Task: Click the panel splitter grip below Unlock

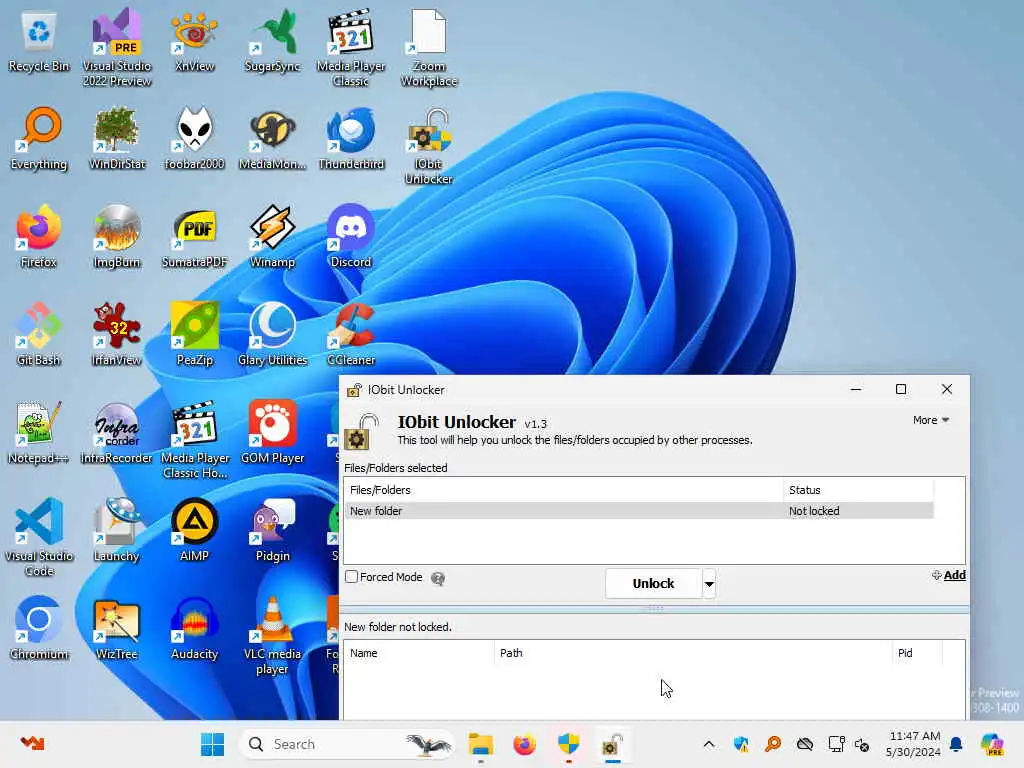Action: click(x=654, y=608)
